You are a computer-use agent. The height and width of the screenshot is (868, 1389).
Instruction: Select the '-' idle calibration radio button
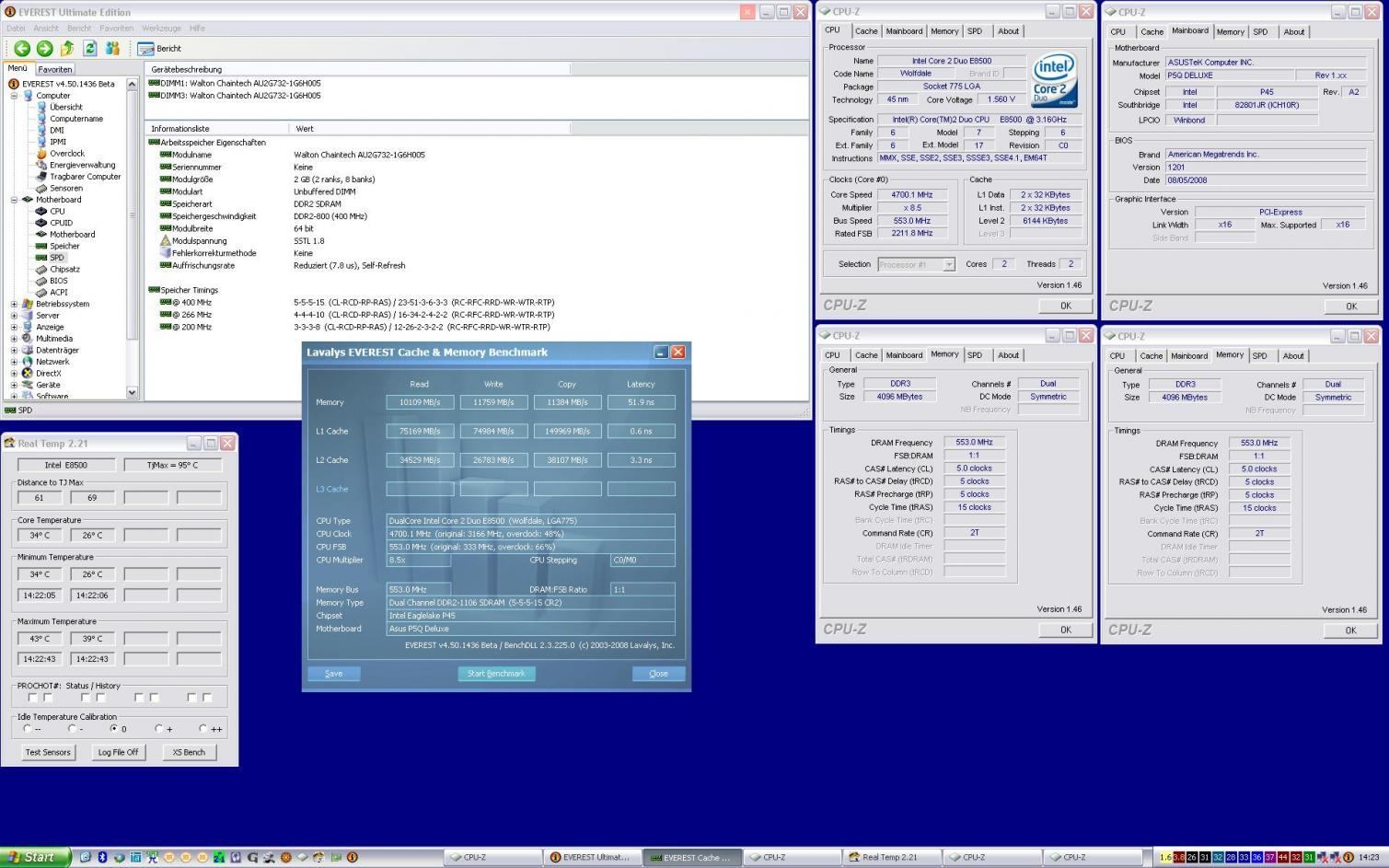[x=70, y=728]
